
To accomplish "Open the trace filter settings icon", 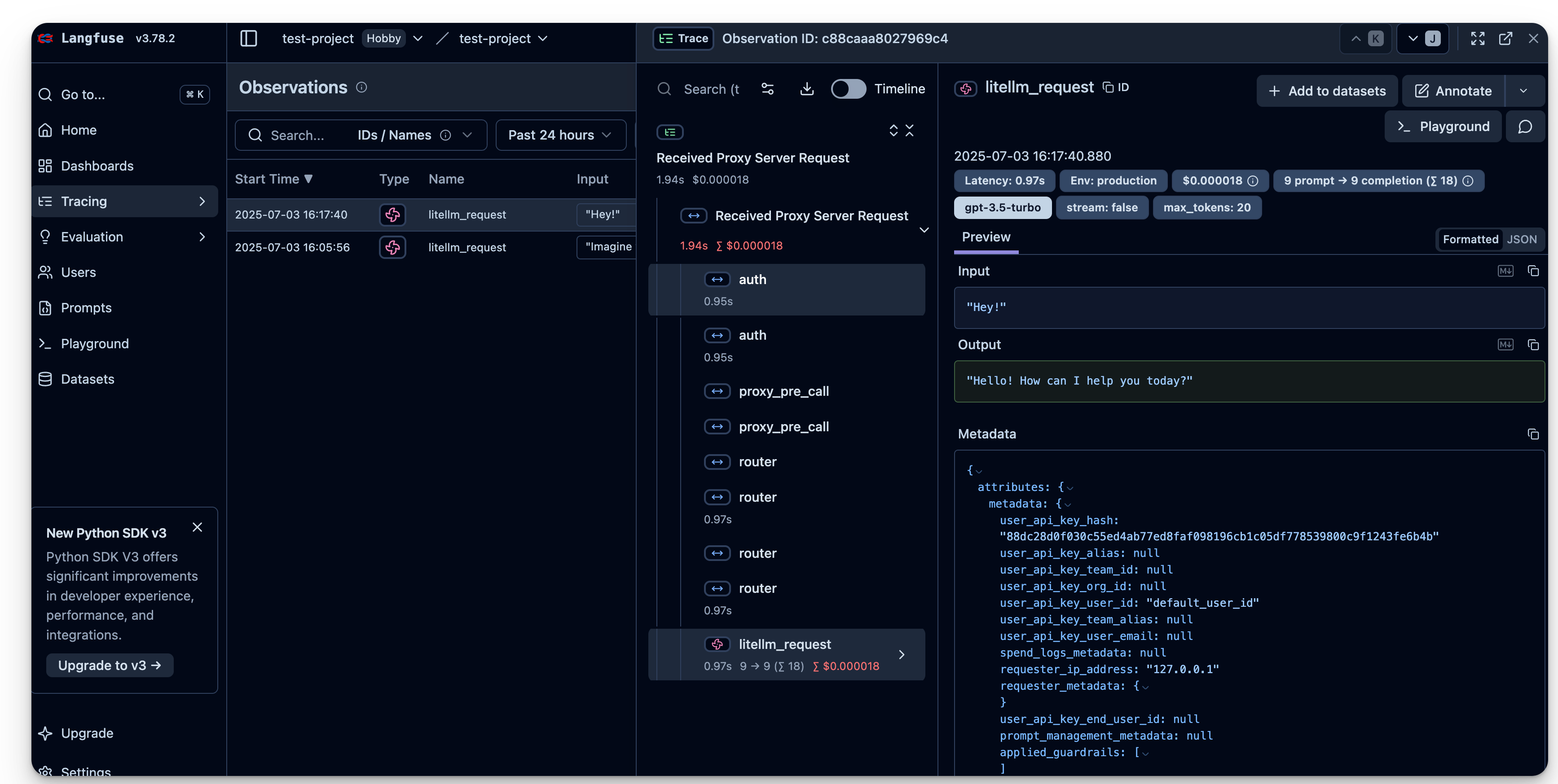I will (767, 89).
